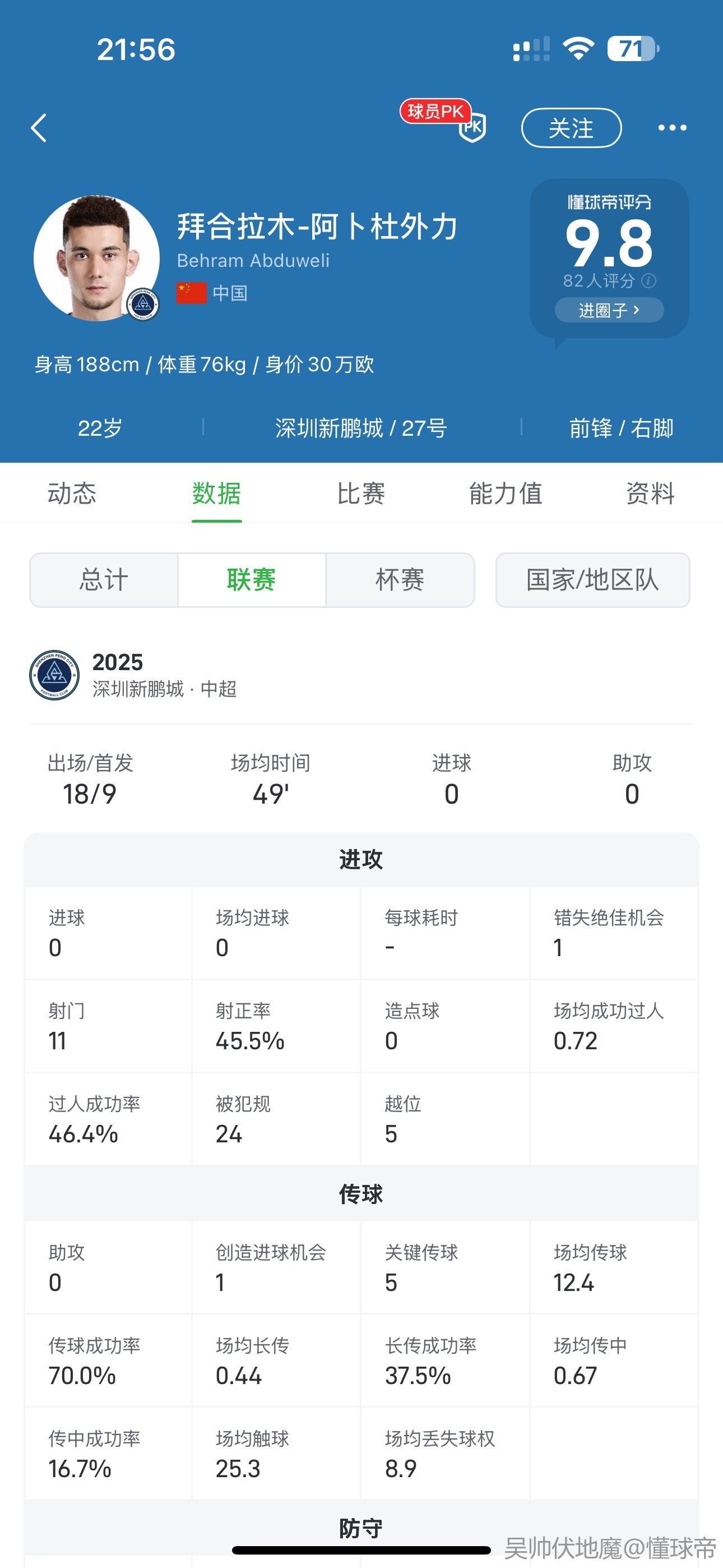The width and height of the screenshot is (723, 1568).
Task: Switch to the 动态 tab
Action: (x=72, y=493)
